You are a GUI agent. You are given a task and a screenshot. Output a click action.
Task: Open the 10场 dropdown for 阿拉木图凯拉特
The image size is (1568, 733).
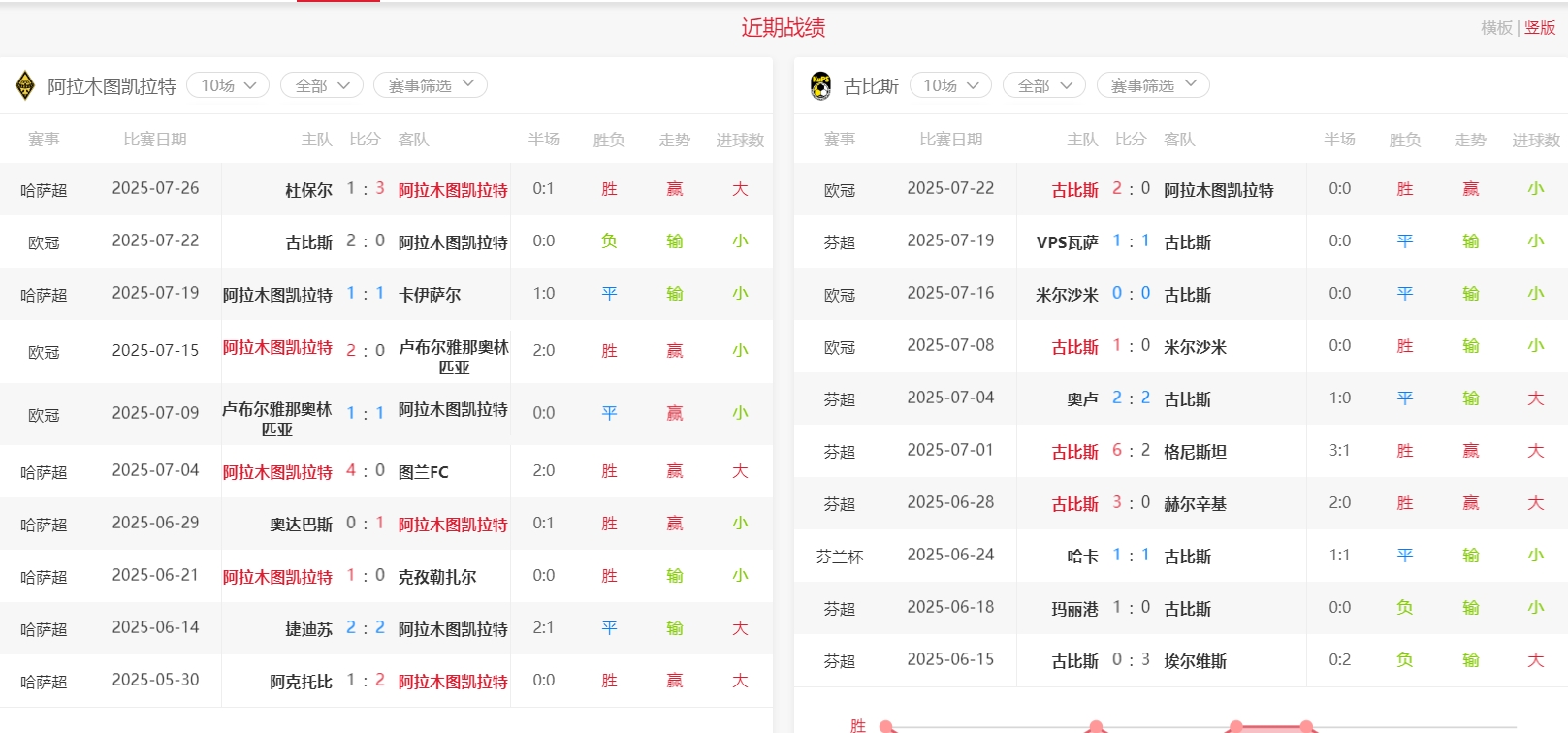coord(228,85)
